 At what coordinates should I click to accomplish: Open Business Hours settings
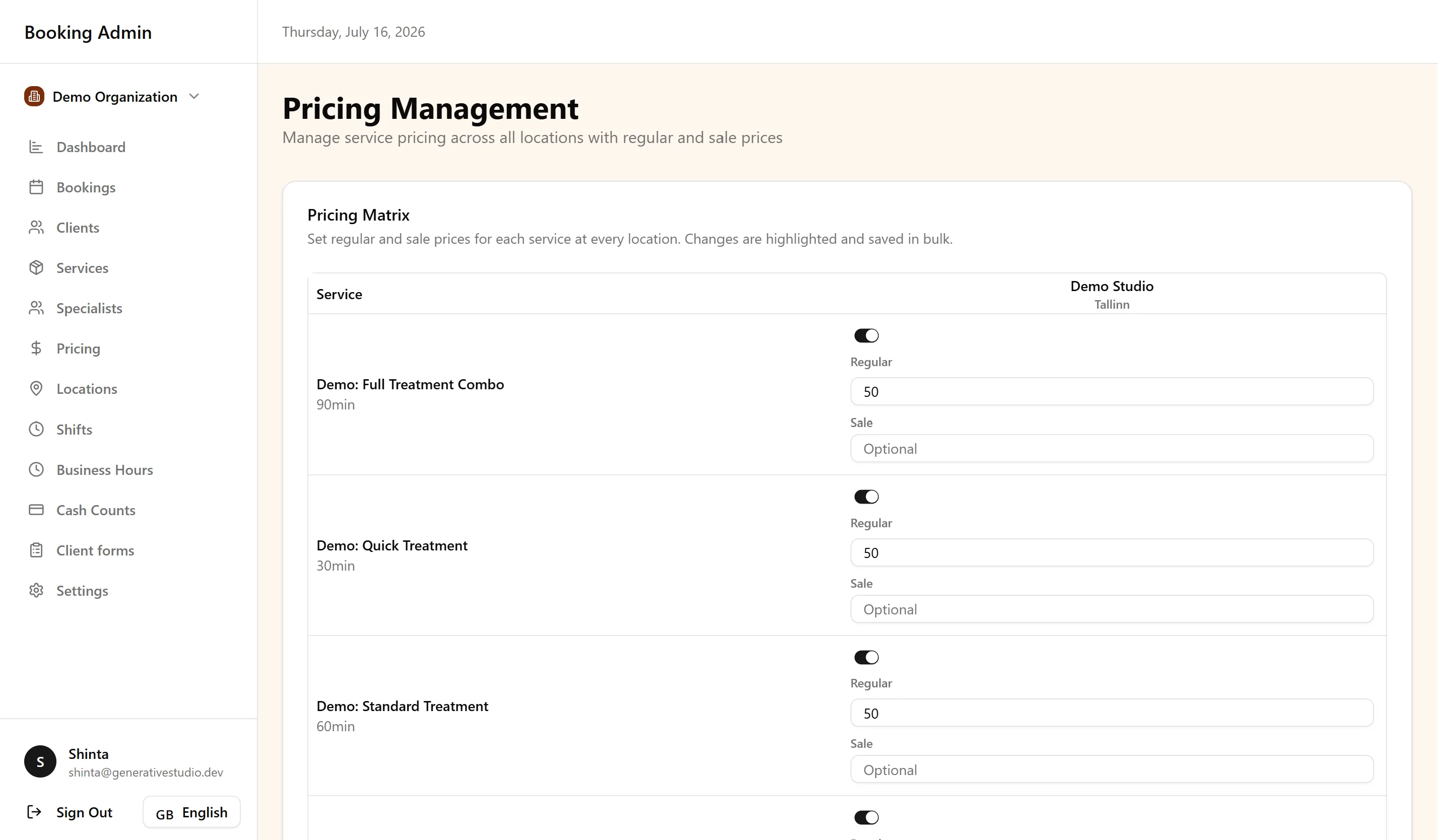[x=104, y=469]
